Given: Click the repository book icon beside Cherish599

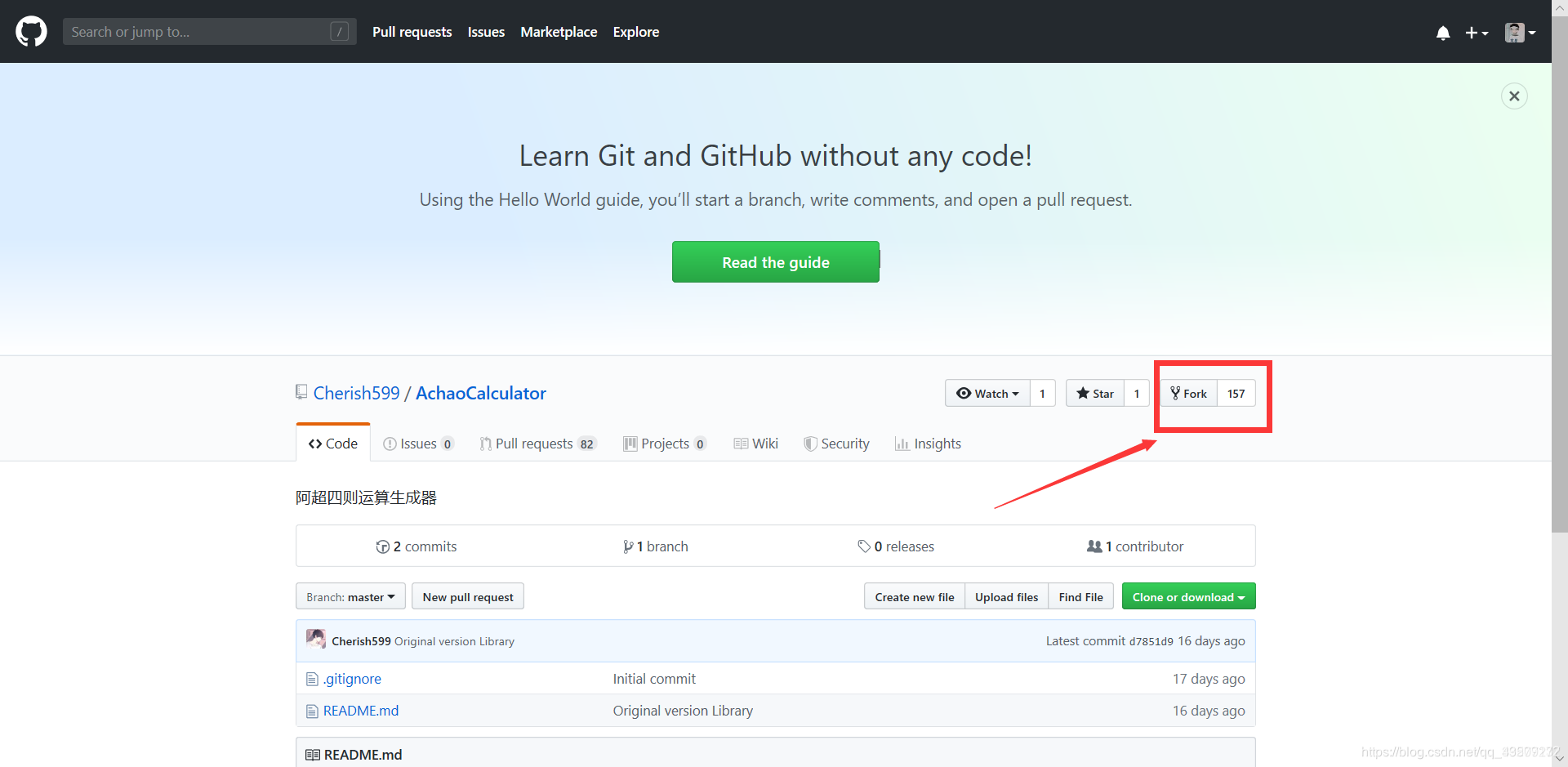Looking at the screenshot, I should [x=301, y=393].
